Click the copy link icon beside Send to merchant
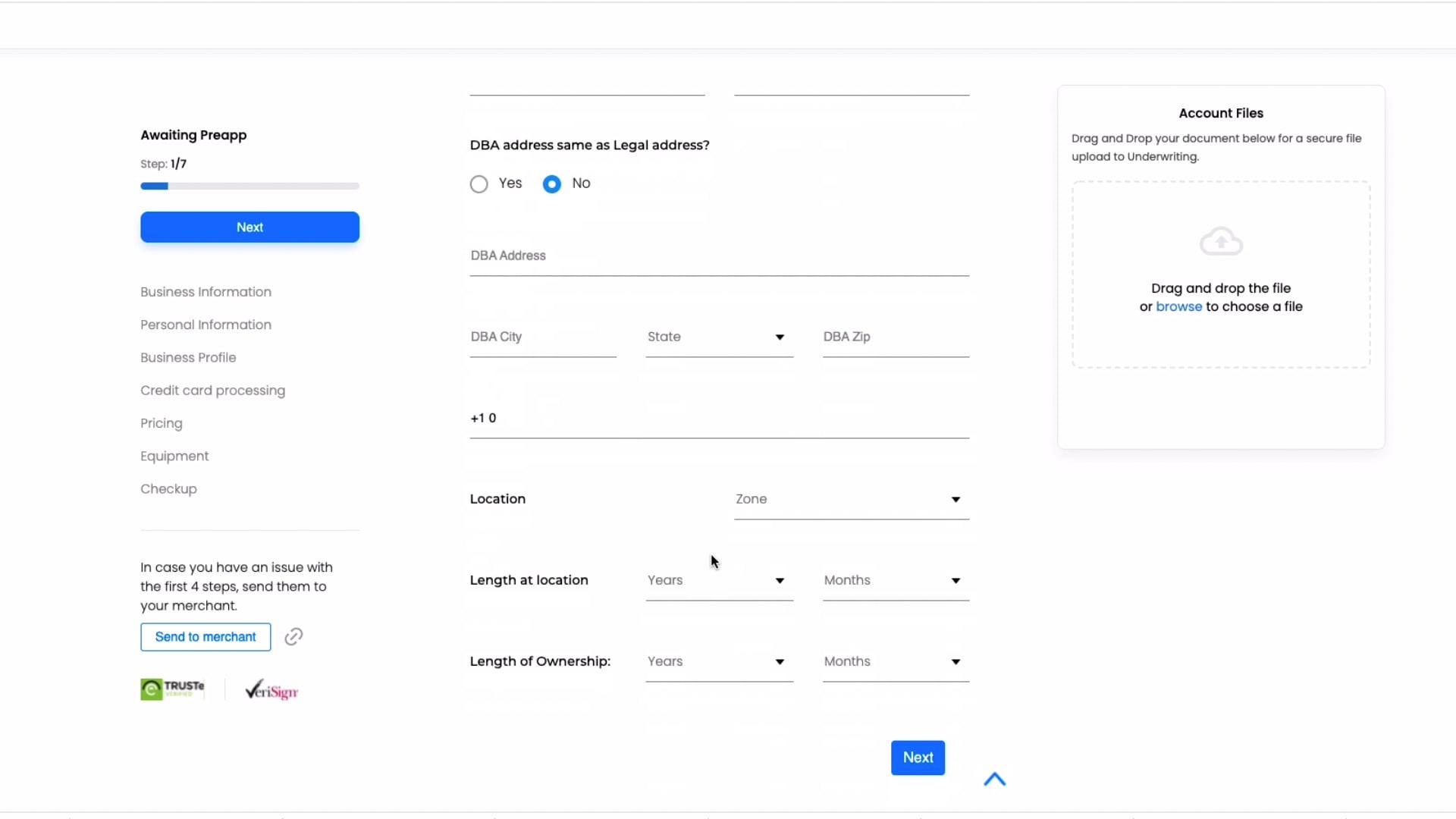The image size is (1456, 819). pyautogui.click(x=293, y=637)
